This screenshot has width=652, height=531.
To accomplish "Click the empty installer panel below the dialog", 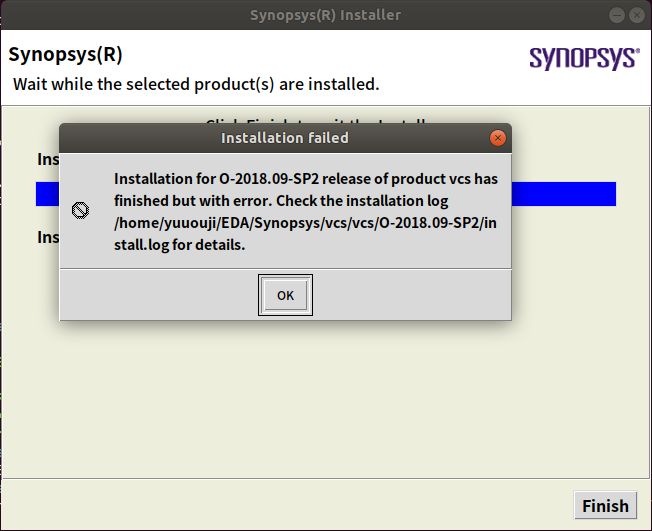I will point(325,400).
